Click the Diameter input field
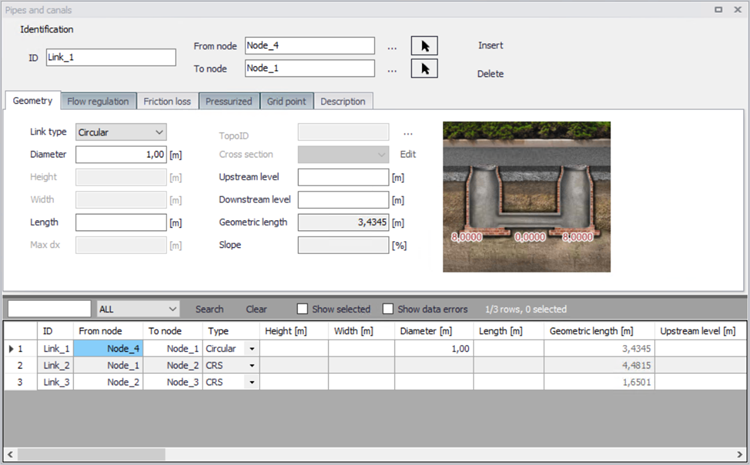Viewport: 750px width, 465px height. click(121, 155)
